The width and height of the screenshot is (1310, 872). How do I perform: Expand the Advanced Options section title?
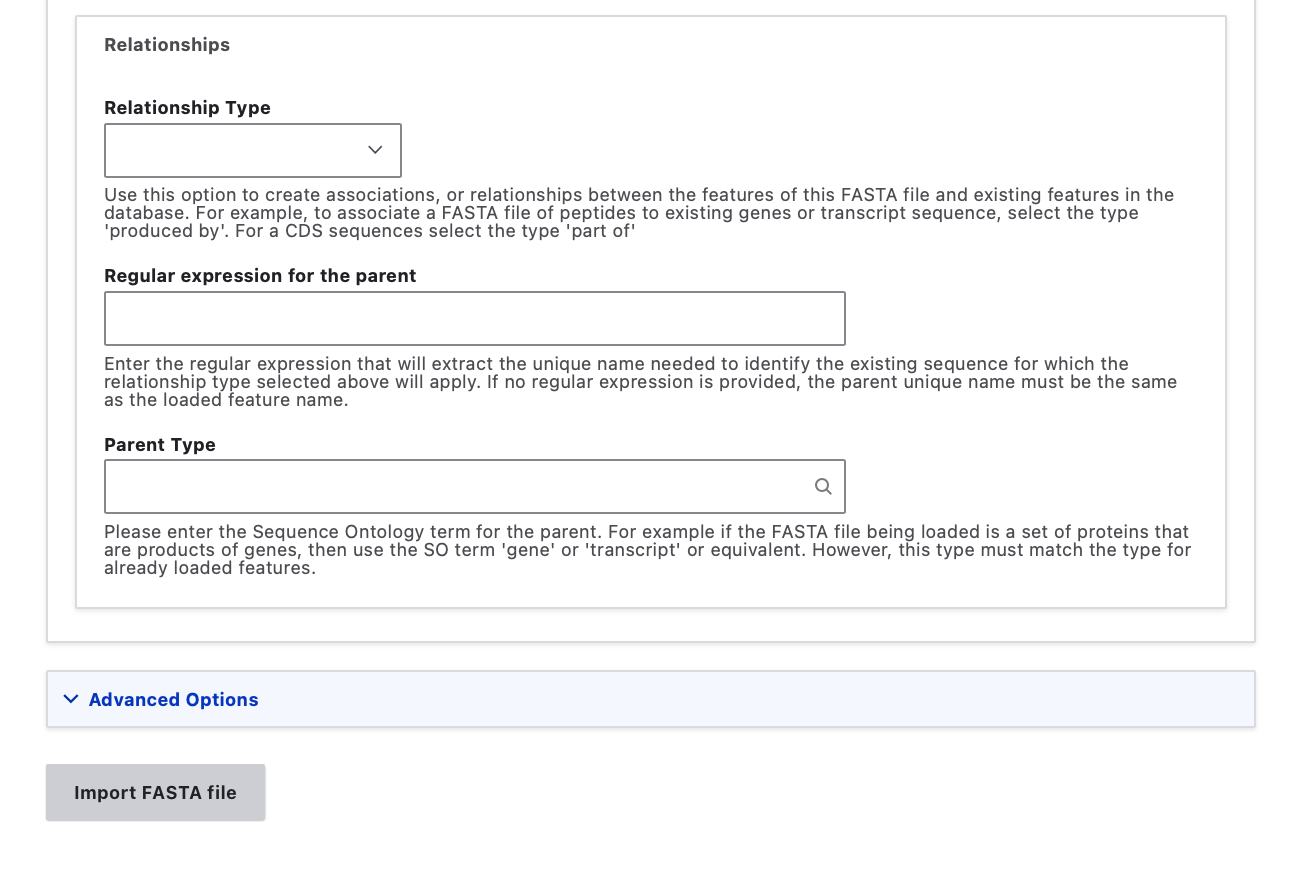pos(173,700)
